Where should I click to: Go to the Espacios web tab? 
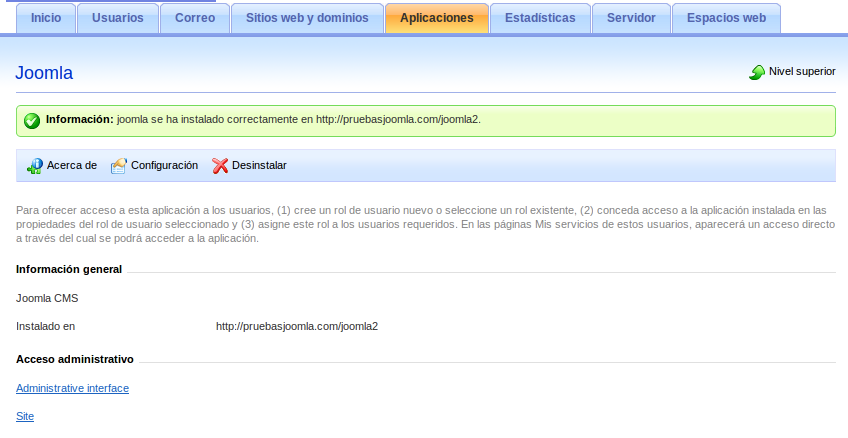726,18
